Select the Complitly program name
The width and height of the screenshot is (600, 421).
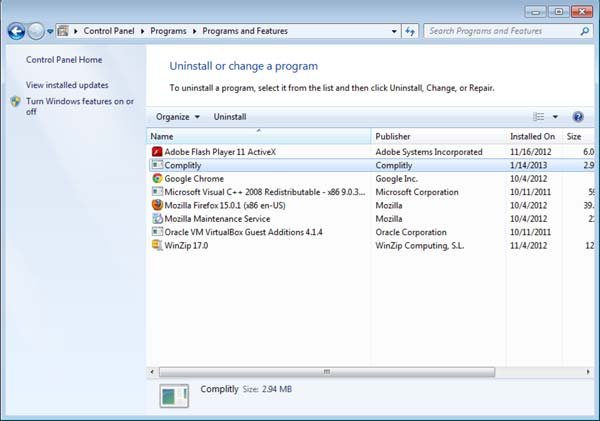pos(183,165)
